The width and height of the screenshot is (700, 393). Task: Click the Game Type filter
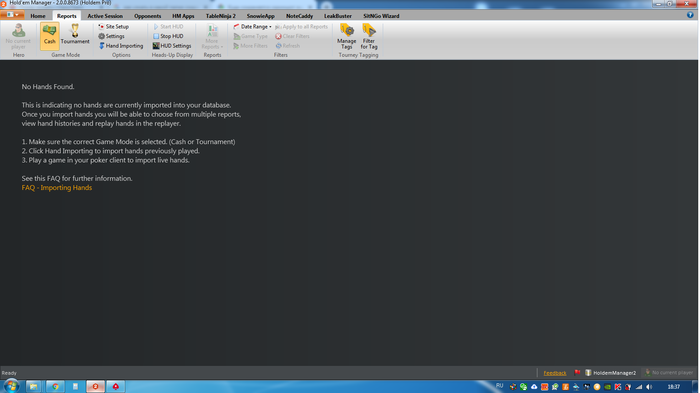250,36
